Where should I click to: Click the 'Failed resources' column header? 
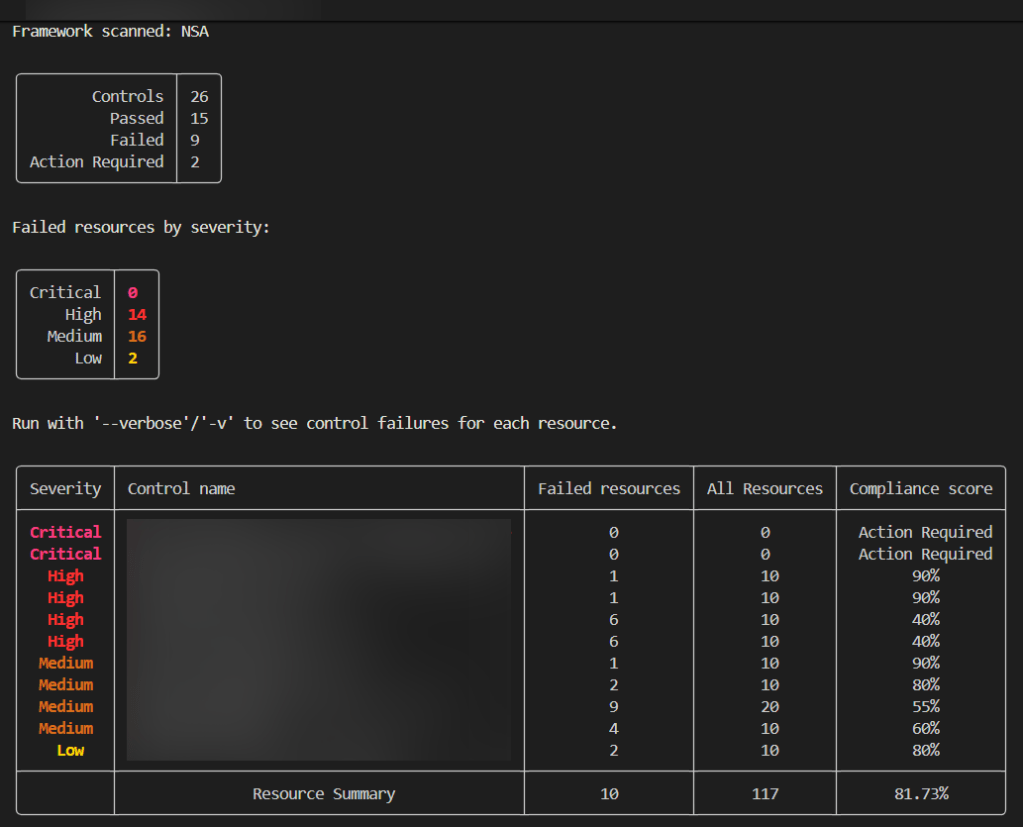pyautogui.click(x=609, y=489)
